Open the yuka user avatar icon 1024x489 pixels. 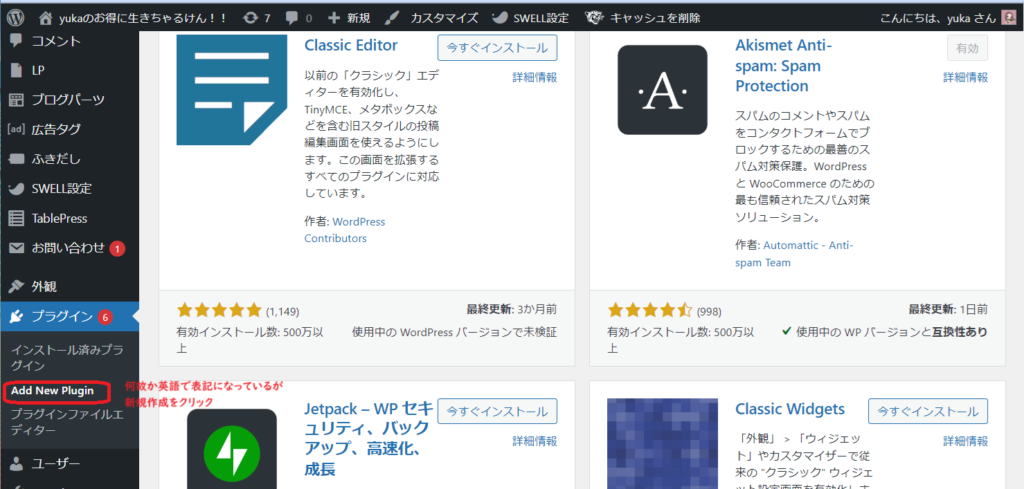click(x=1009, y=18)
